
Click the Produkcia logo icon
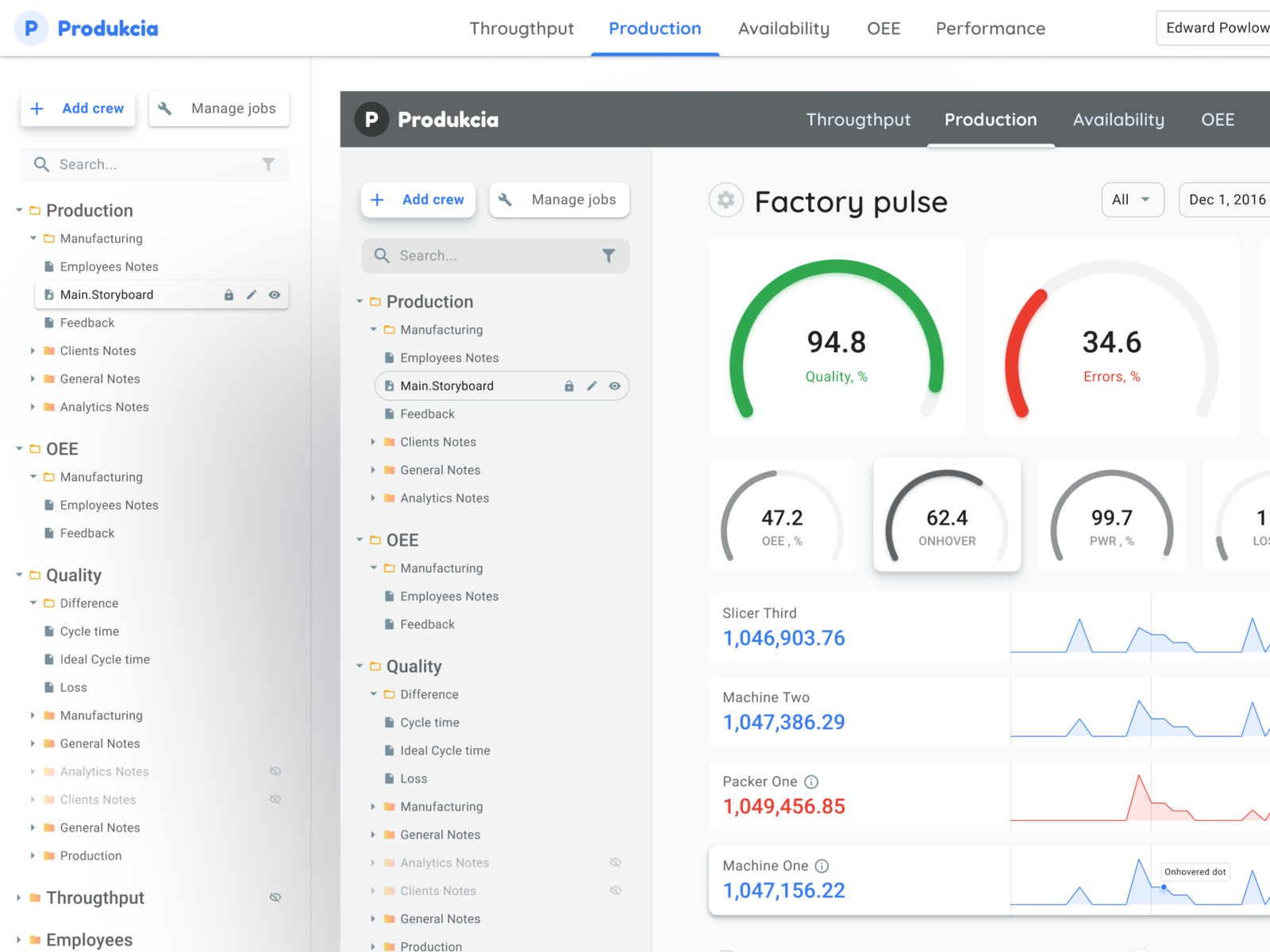31,29
